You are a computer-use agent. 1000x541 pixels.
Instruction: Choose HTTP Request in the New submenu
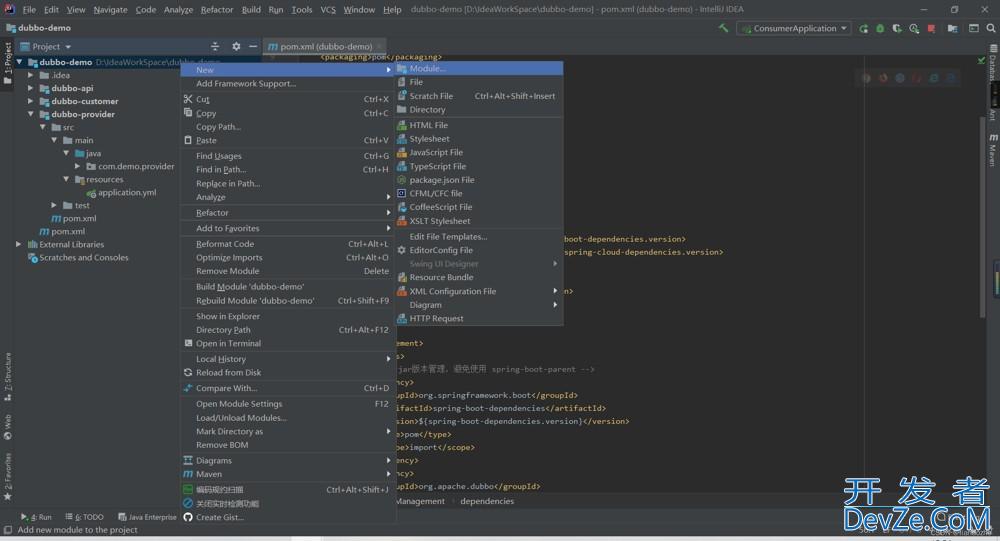pyautogui.click(x=479, y=318)
